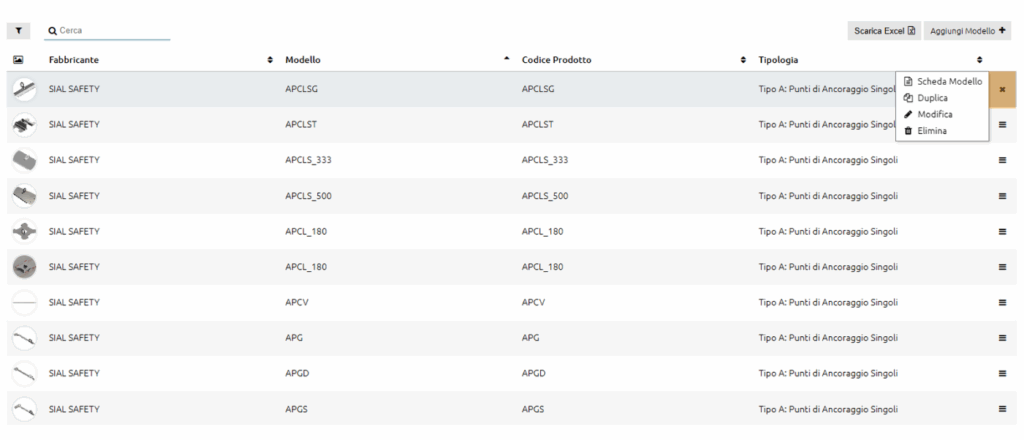Screen dimensions: 1024x440
Task: Open hamburger menu for APCV row
Action: pyautogui.click(x=1002, y=302)
